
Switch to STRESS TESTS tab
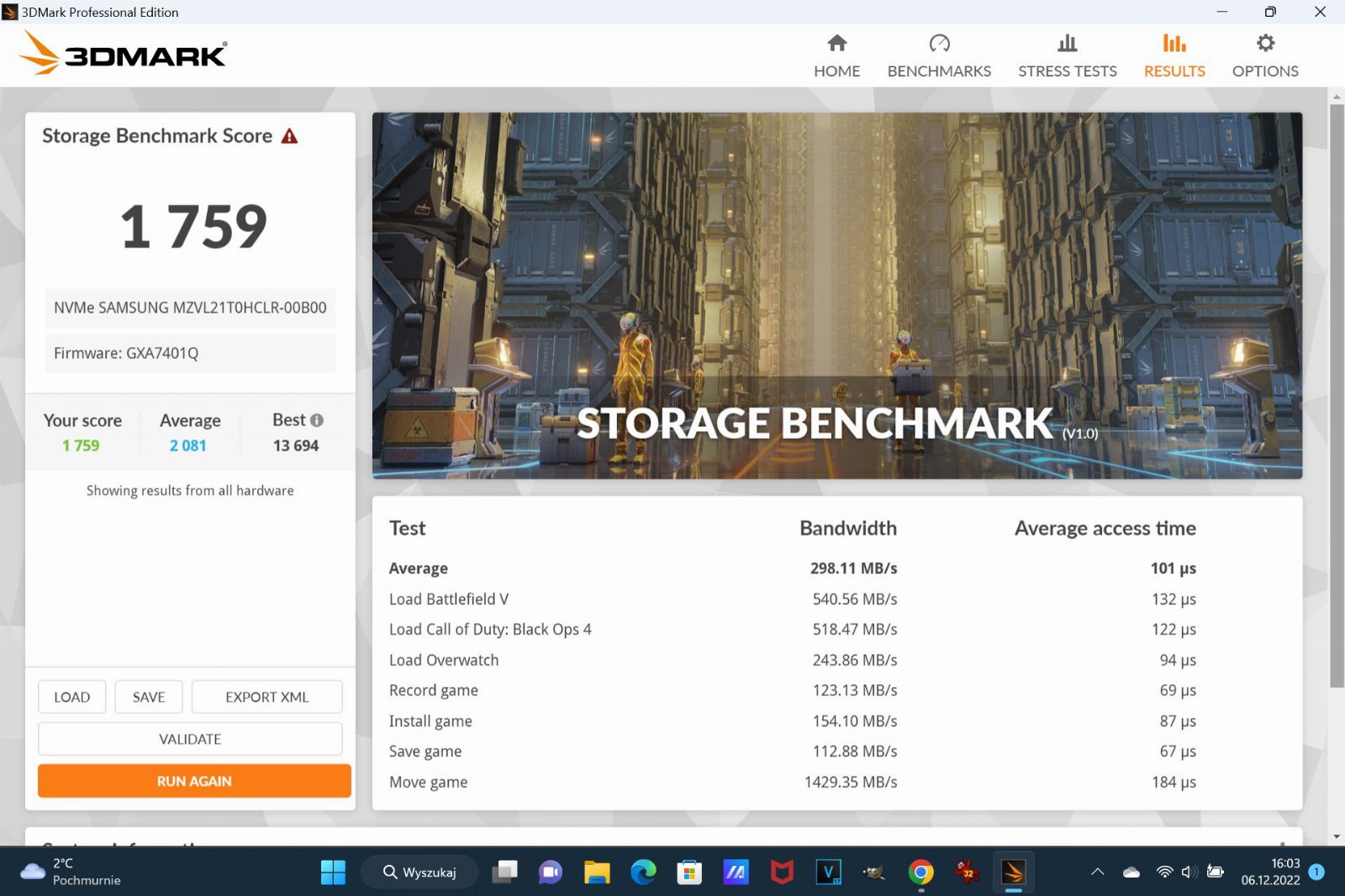pyautogui.click(x=1067, y=56)
